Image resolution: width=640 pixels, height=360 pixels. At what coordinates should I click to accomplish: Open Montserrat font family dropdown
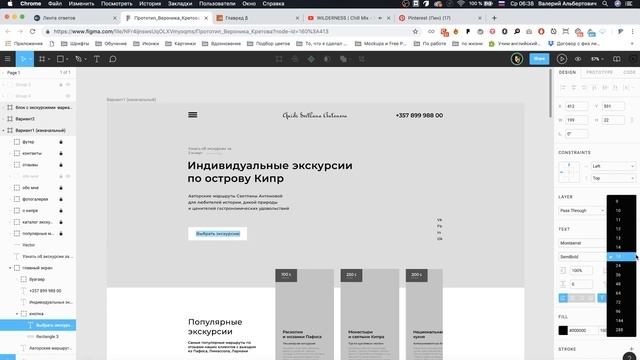coord(582,243)
